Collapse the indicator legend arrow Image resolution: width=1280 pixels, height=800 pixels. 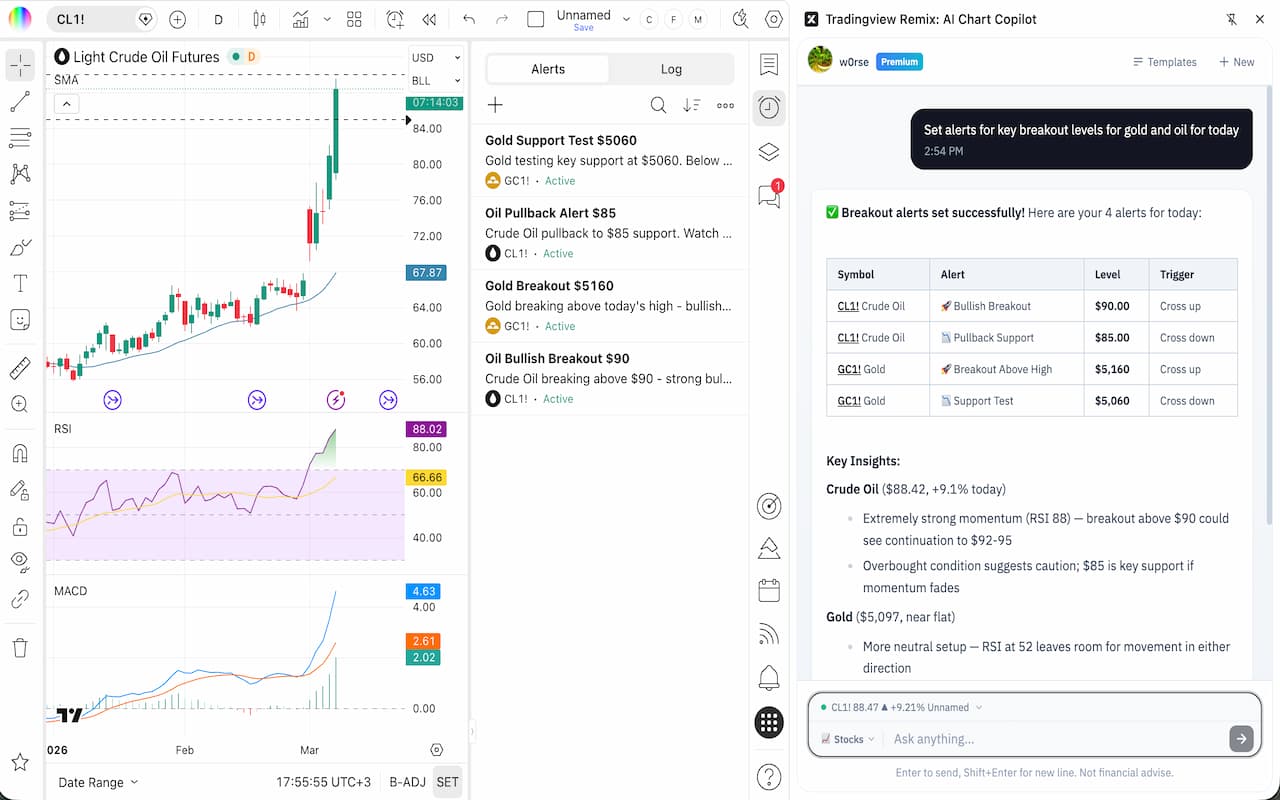point(66,103)
